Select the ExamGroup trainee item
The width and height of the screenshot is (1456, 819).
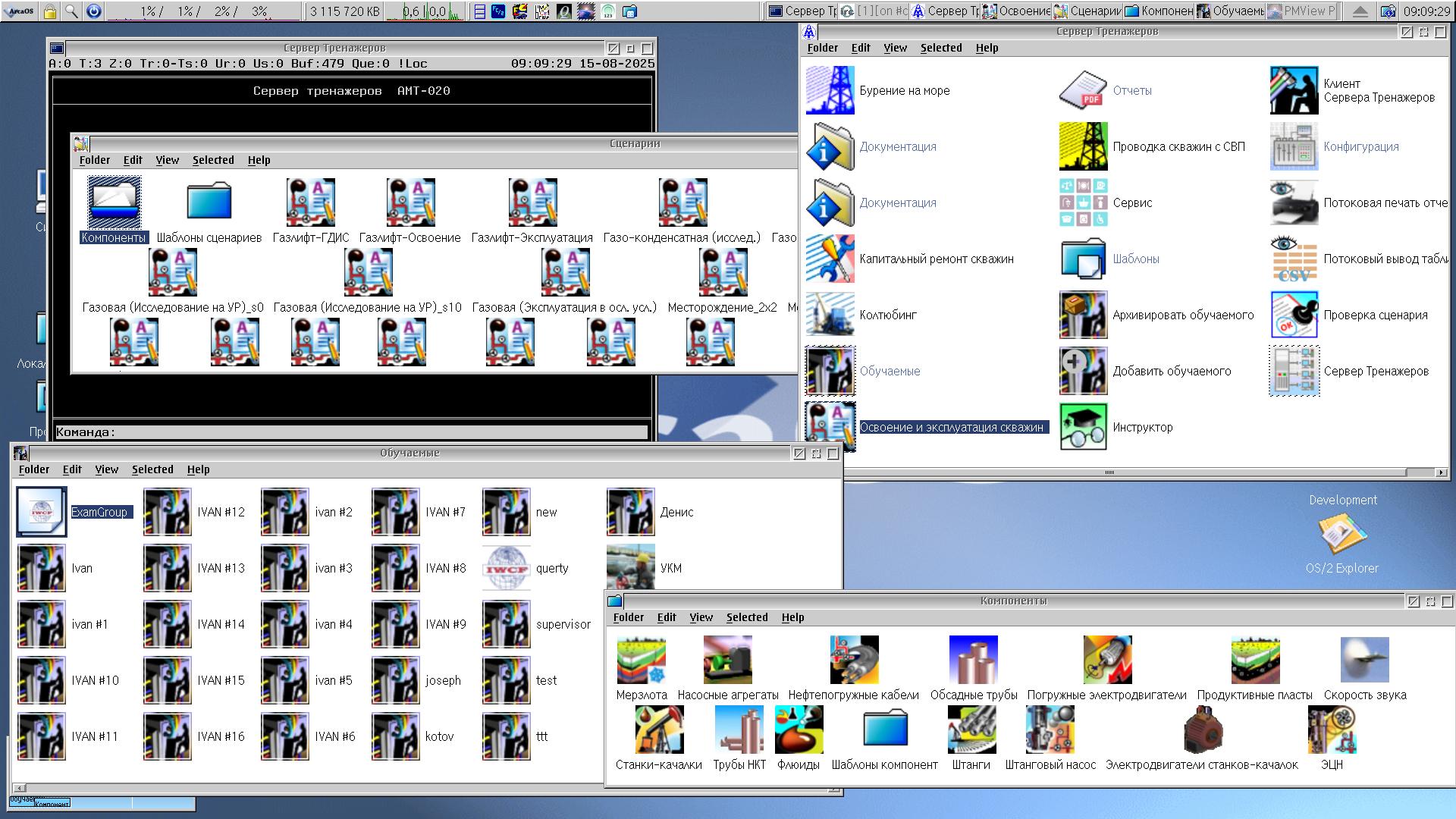(42, 512)
